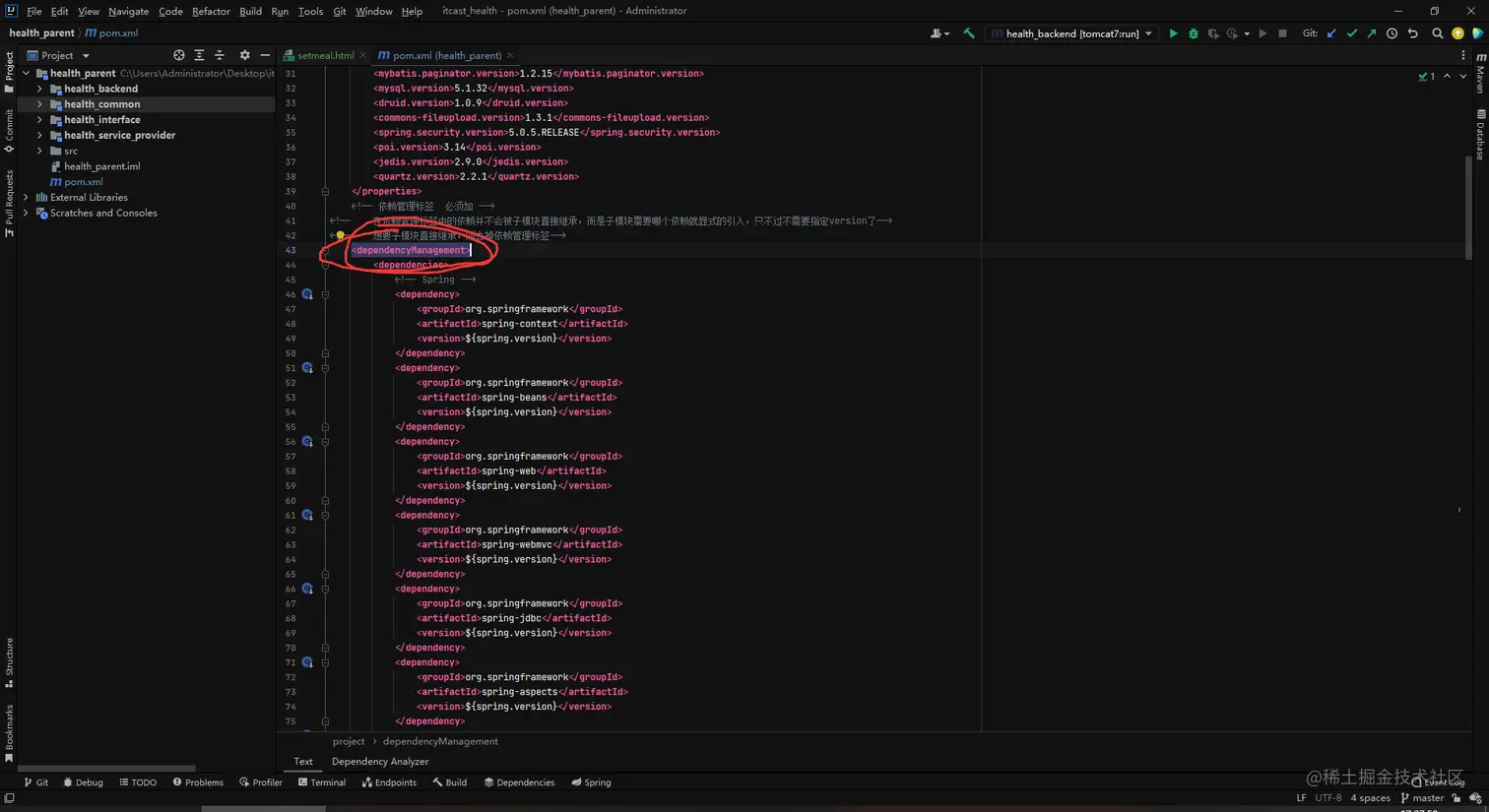Click dependencyManagement breadcrumb
1489x812 pixels.
440,741
